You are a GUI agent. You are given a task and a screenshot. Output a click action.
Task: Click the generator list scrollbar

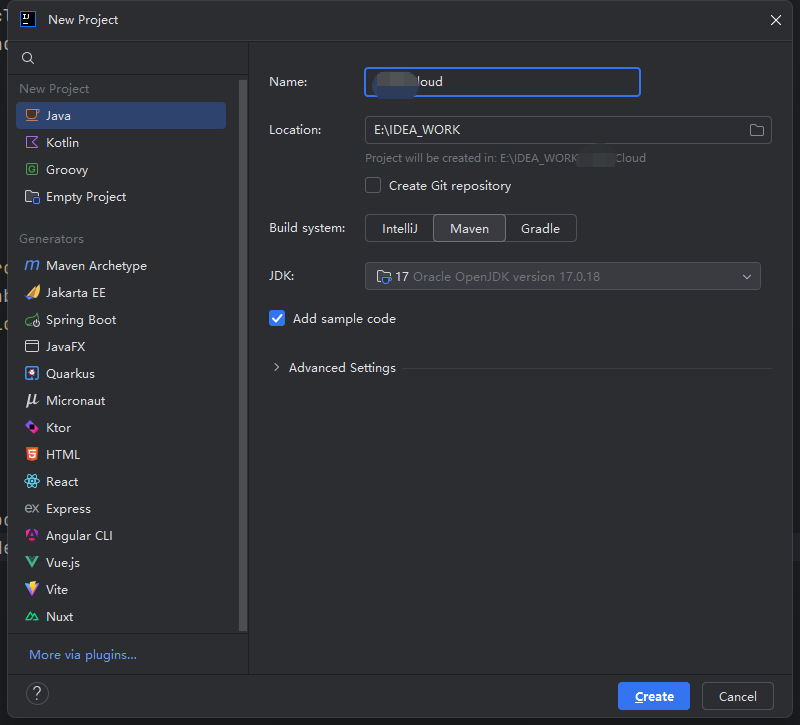(243, 355)
